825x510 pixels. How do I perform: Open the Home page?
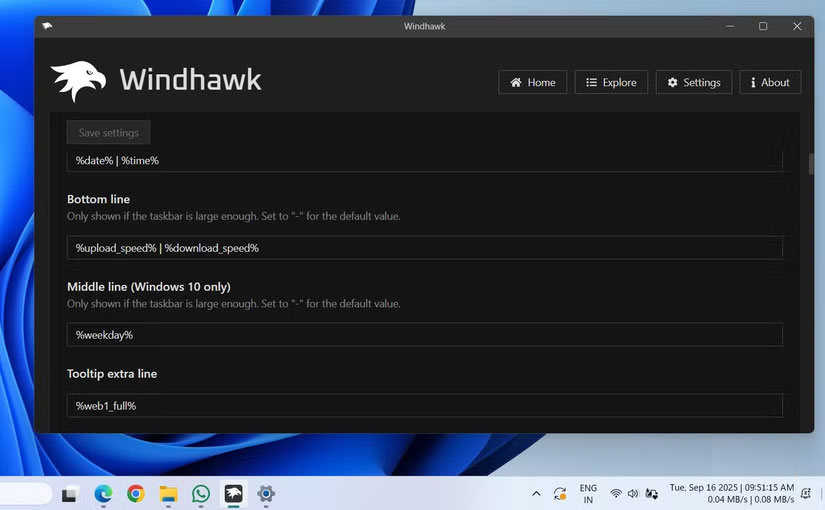point(532,82)
